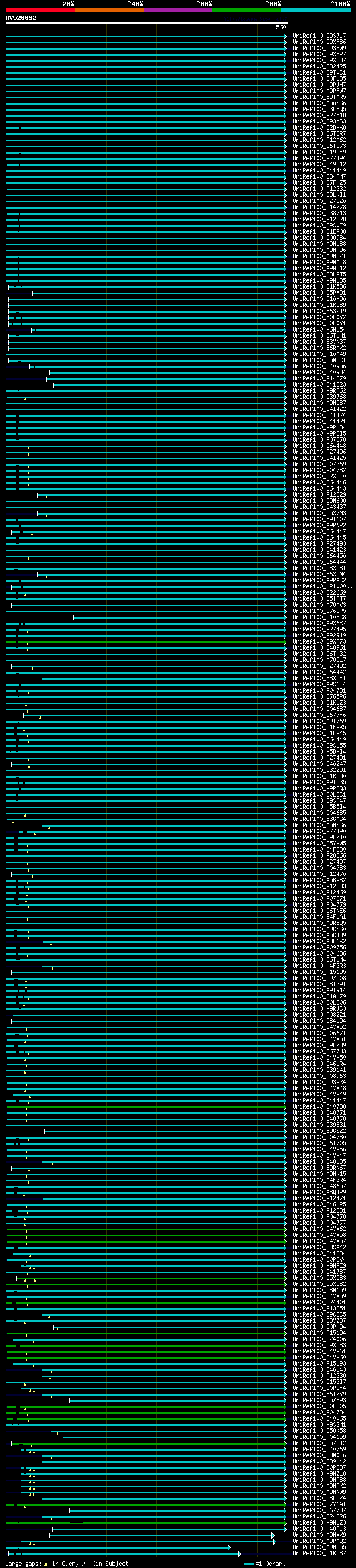The width and height of the screenshot is (356, 1568).
Task: Click the UniRef100_B9T0C1 hit label
Action: (319, 72)
